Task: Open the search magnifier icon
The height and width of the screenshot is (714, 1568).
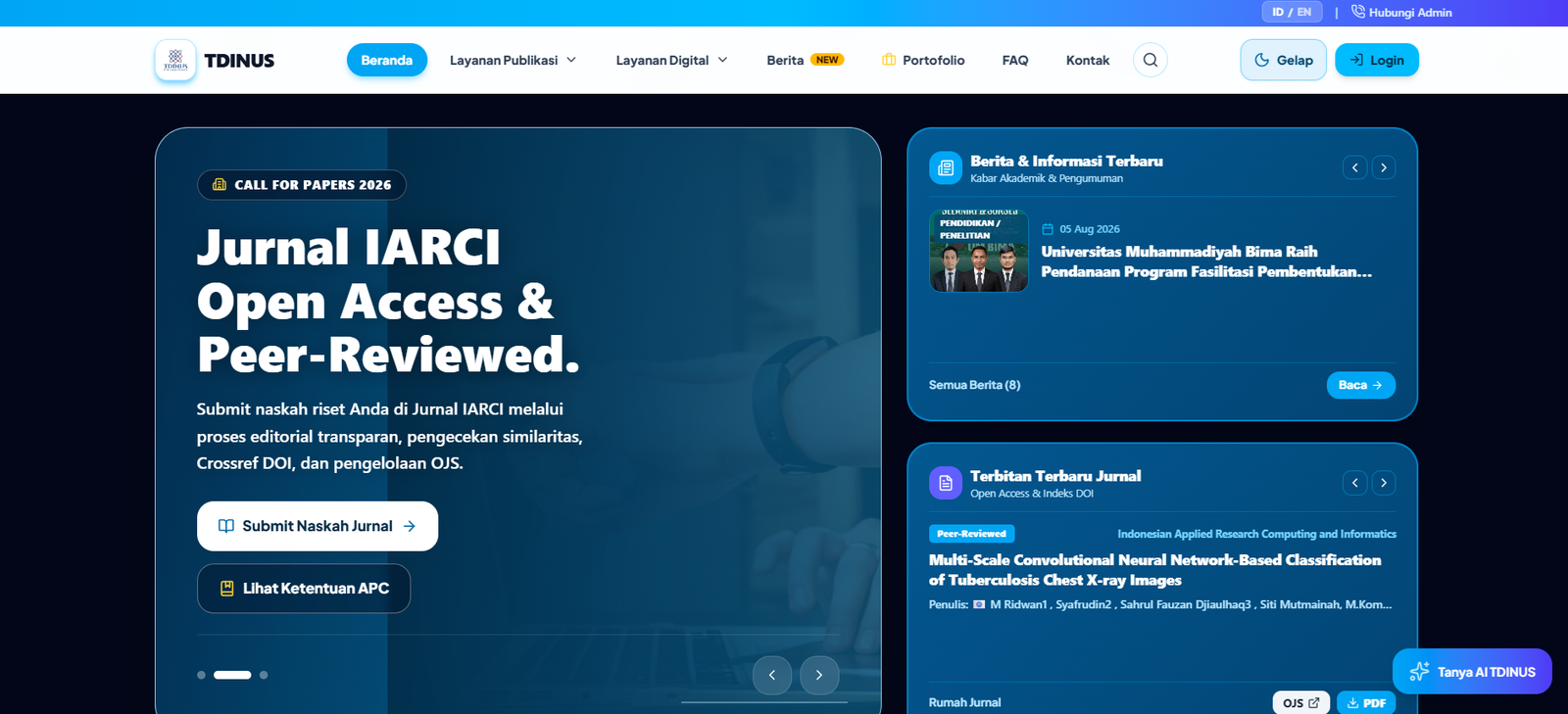Action: pyautogui.click(x=1151, y=60)
